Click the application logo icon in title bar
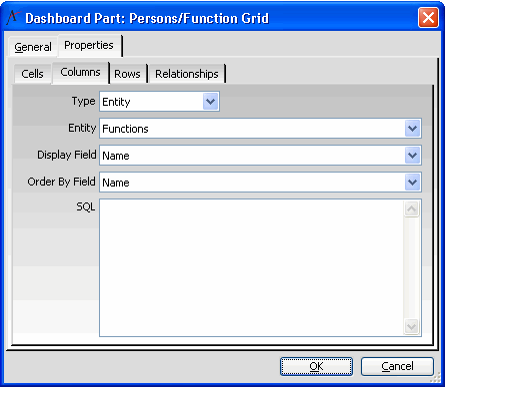528x399 pixels. click(13, 18)
